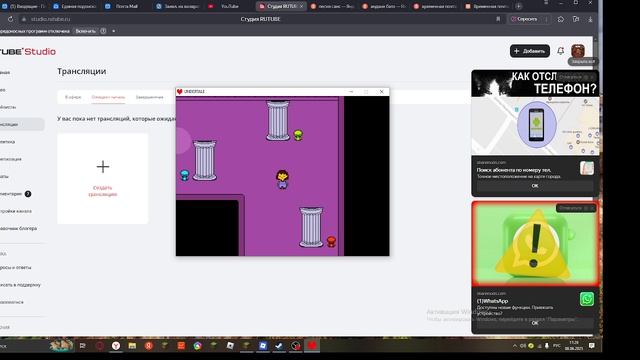
Task: Show hidden system tray icons
Action: coord(514,346)
